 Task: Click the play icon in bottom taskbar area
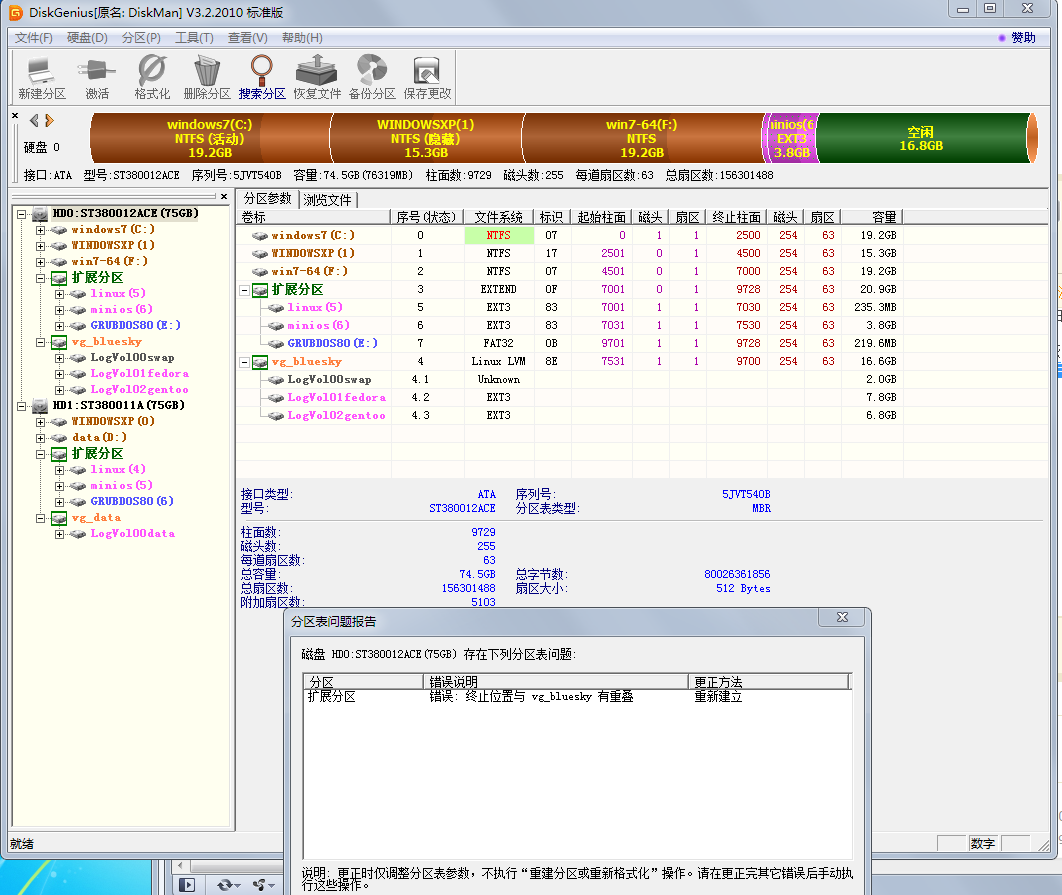point(187,885)
